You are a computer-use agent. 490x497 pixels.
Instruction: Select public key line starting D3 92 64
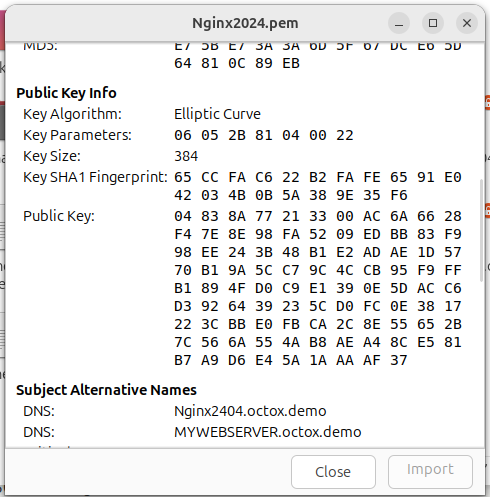pos(318,306)
